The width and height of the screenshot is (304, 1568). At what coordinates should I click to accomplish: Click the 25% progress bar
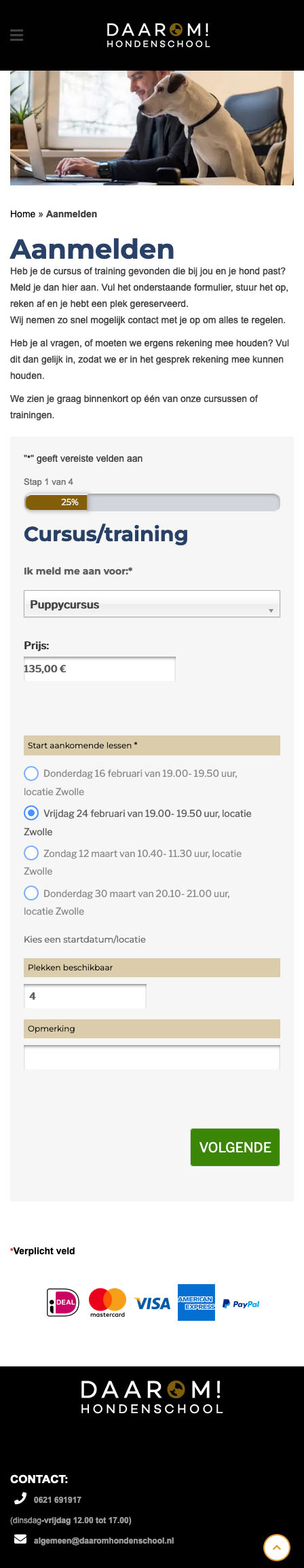152,503
